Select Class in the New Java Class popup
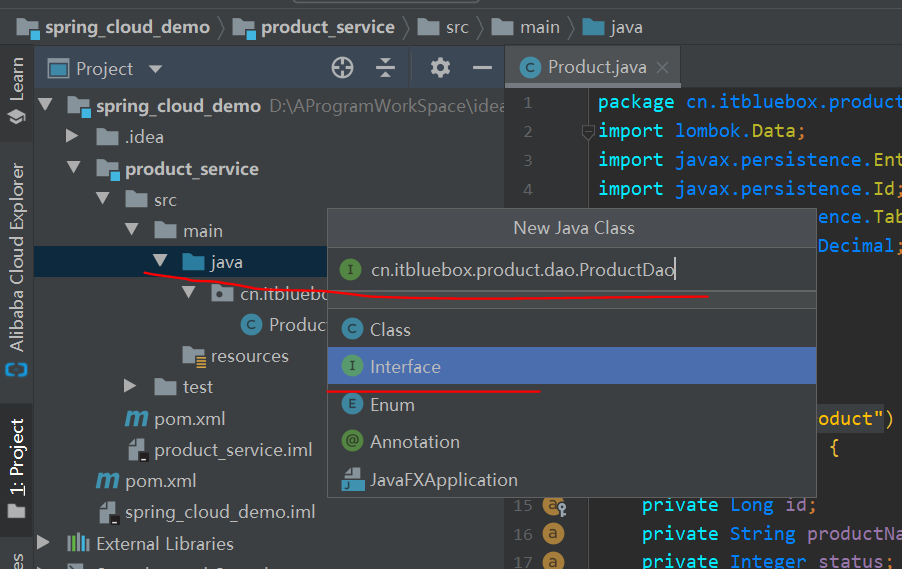This screenshot has width=902, height=569. [x=390, y=330]
